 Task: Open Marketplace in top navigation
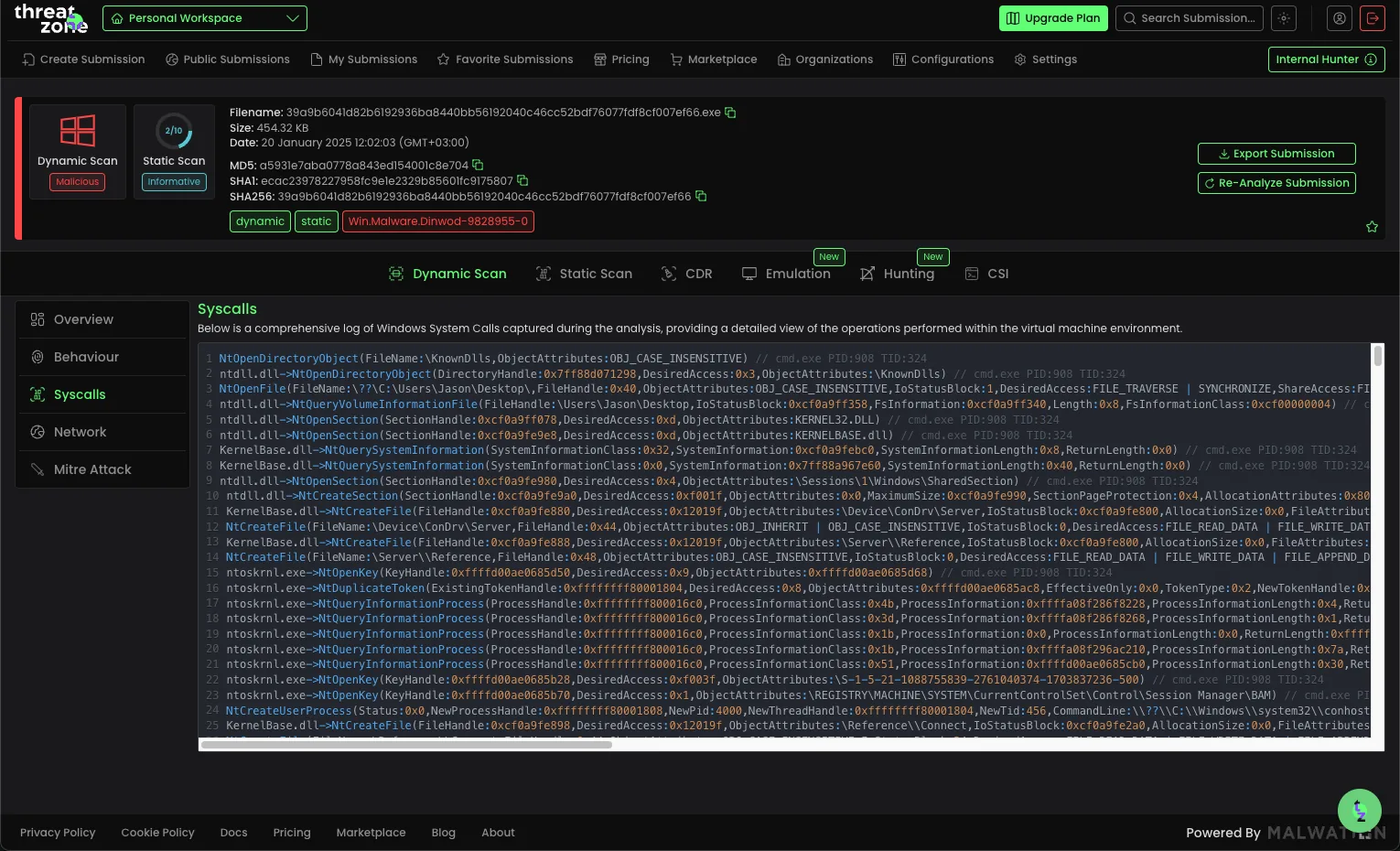[714, 59]
